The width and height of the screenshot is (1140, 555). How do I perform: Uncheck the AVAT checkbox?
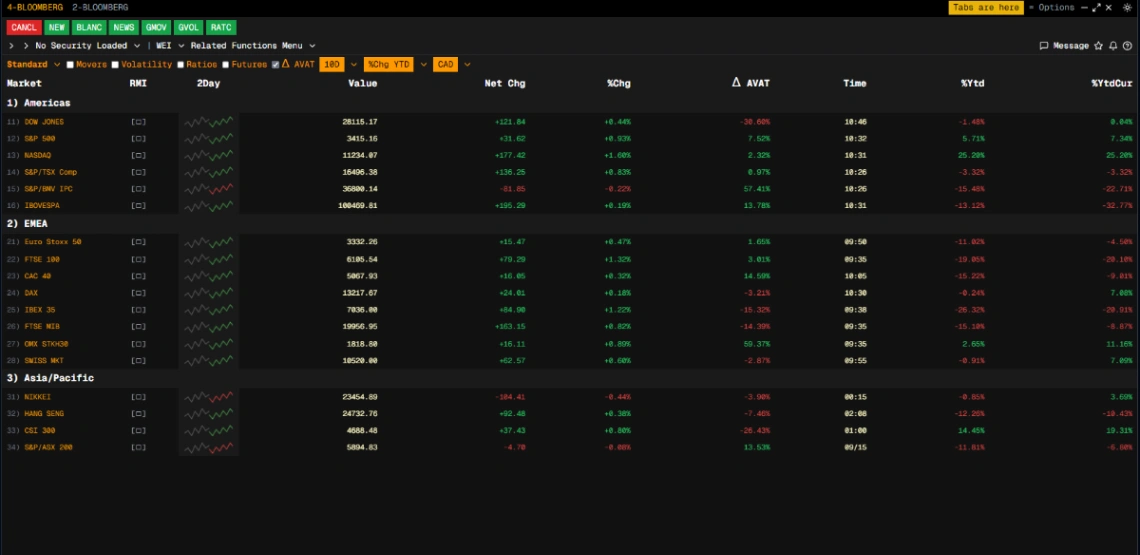276,65
